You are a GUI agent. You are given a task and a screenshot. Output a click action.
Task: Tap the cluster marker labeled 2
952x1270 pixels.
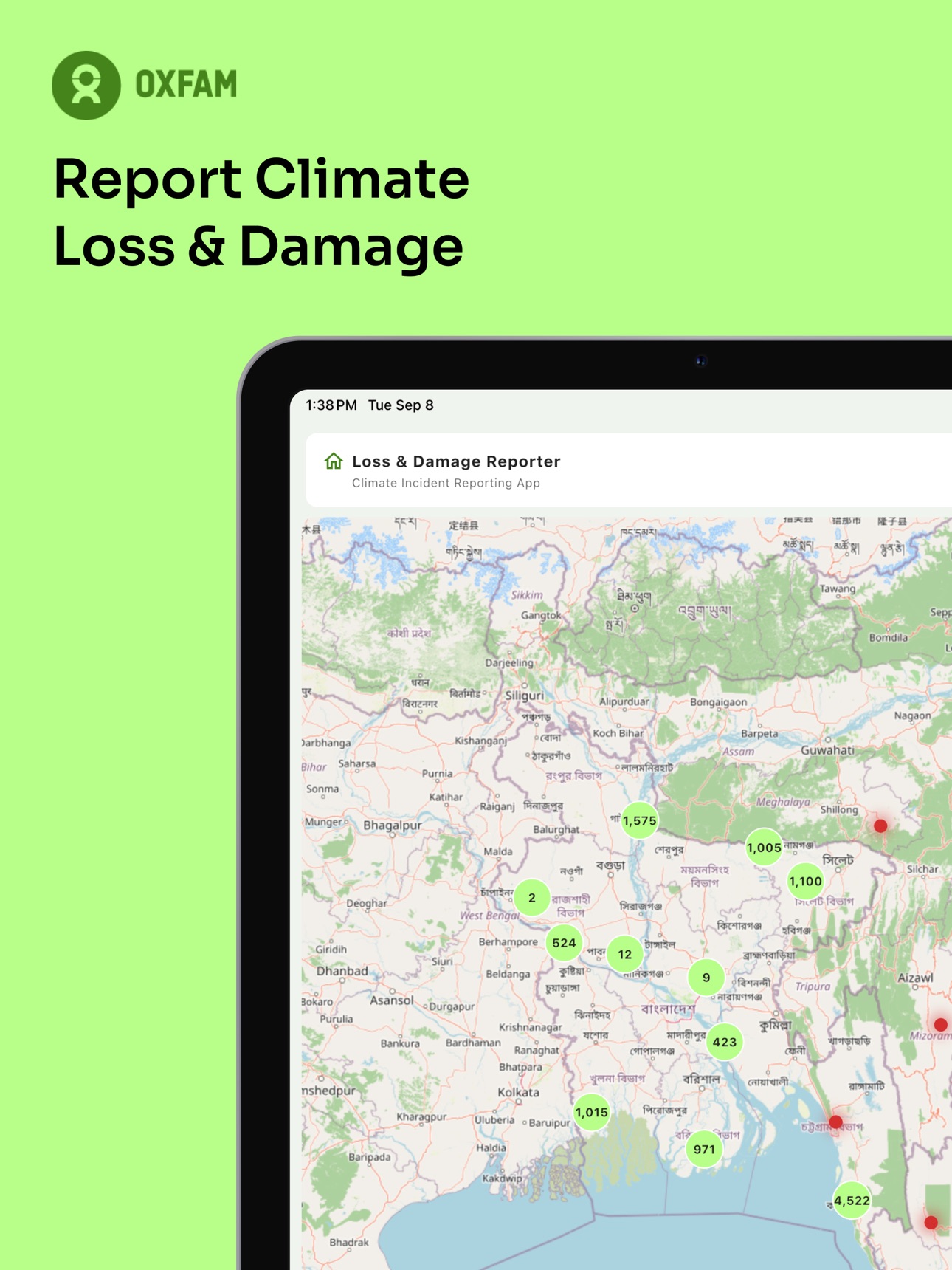coord(532,898)
